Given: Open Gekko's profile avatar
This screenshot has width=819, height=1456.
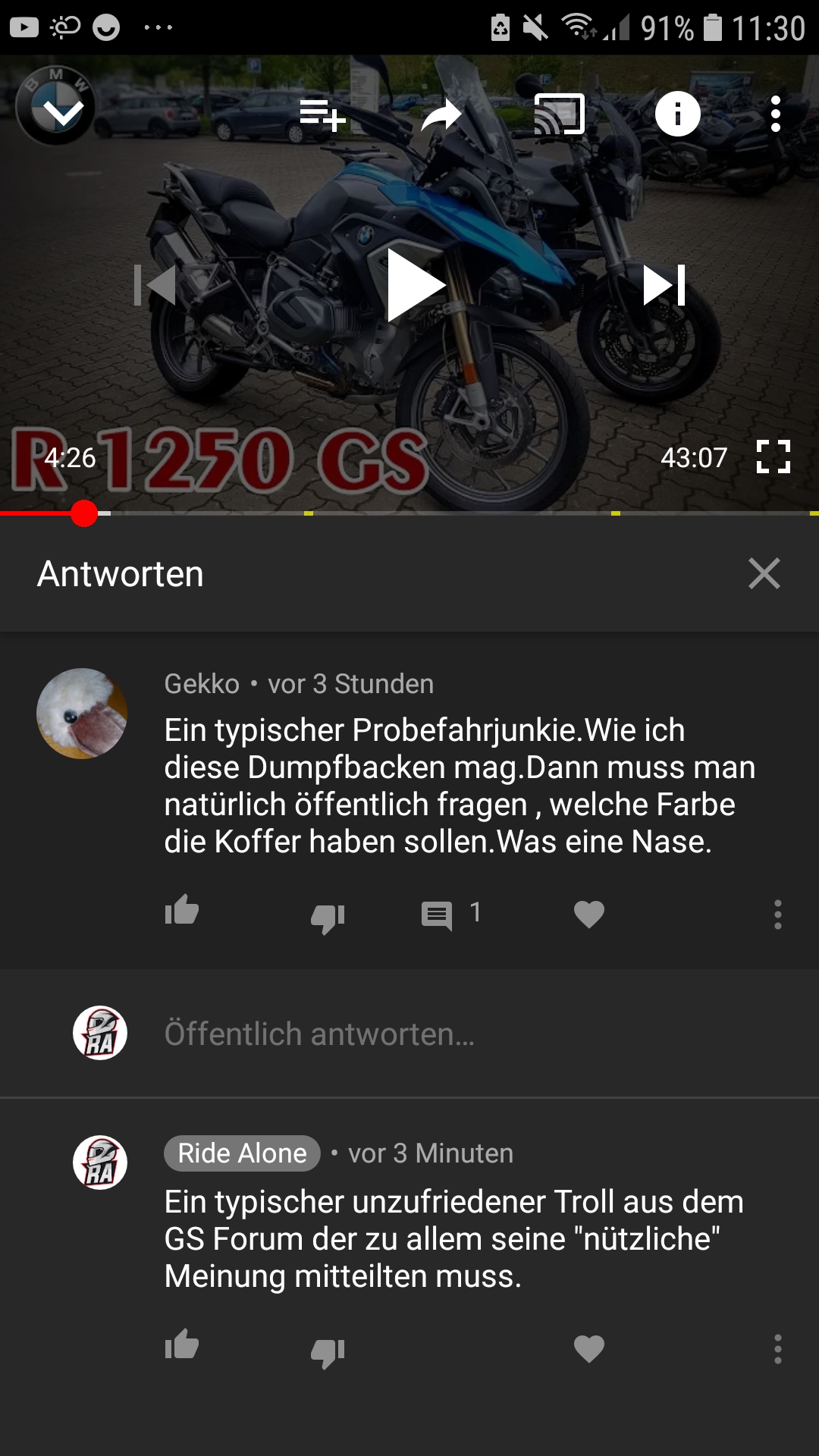Looking at the screenshot, I should click(x=82, y=713).
